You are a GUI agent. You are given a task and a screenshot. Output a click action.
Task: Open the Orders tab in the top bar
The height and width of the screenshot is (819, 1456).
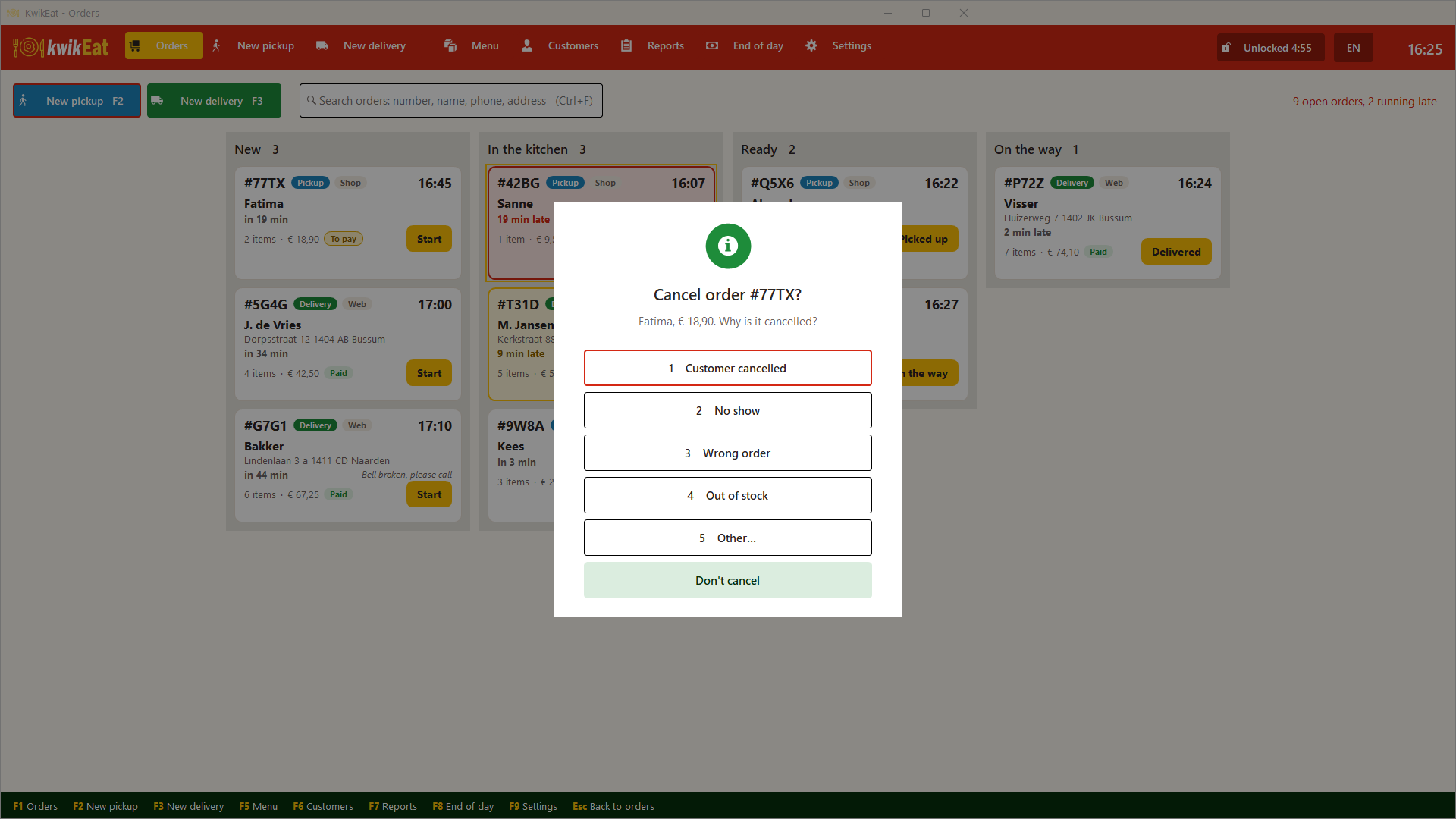(x=164, y=45)
